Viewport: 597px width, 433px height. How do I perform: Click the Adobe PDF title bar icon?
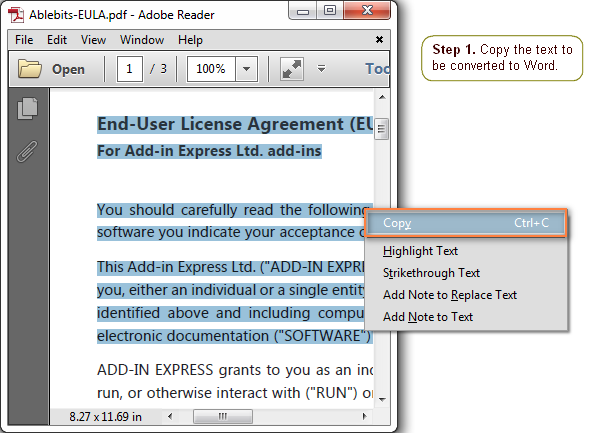pyautogui.click(x=17, y=15)
